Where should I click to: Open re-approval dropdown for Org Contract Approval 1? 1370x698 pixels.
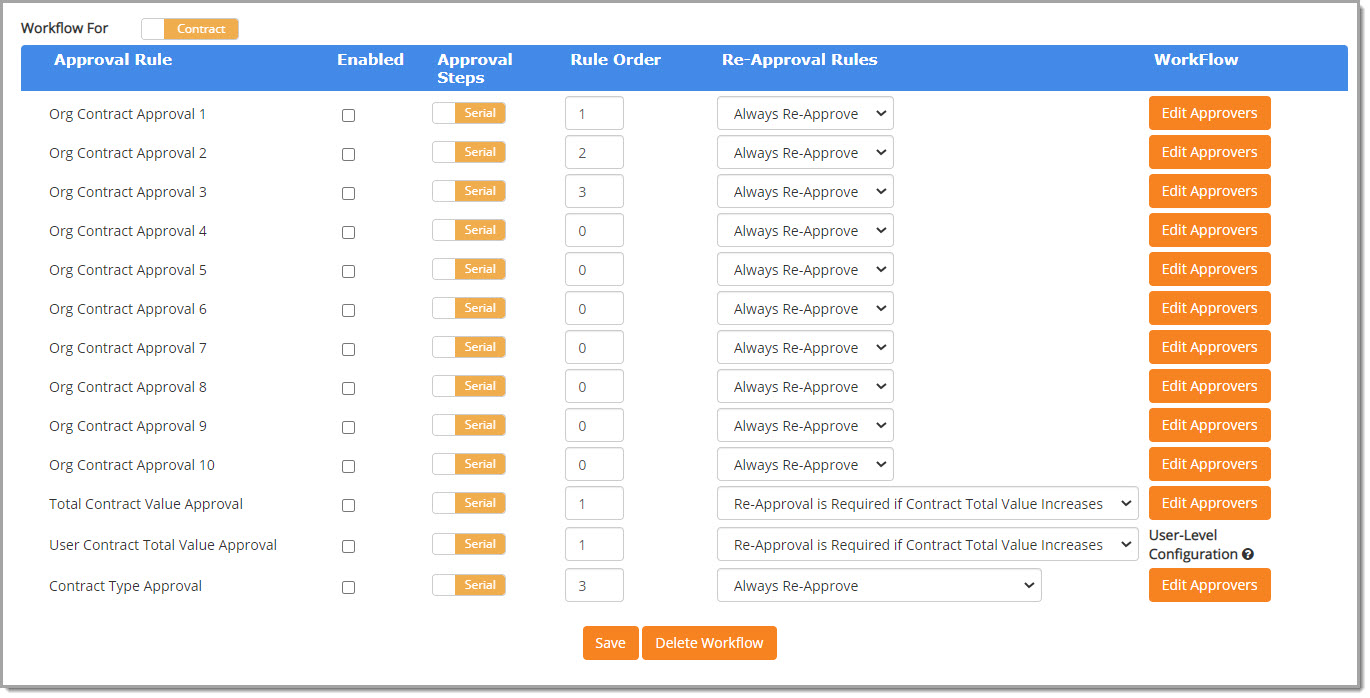[x=804, y=113]
